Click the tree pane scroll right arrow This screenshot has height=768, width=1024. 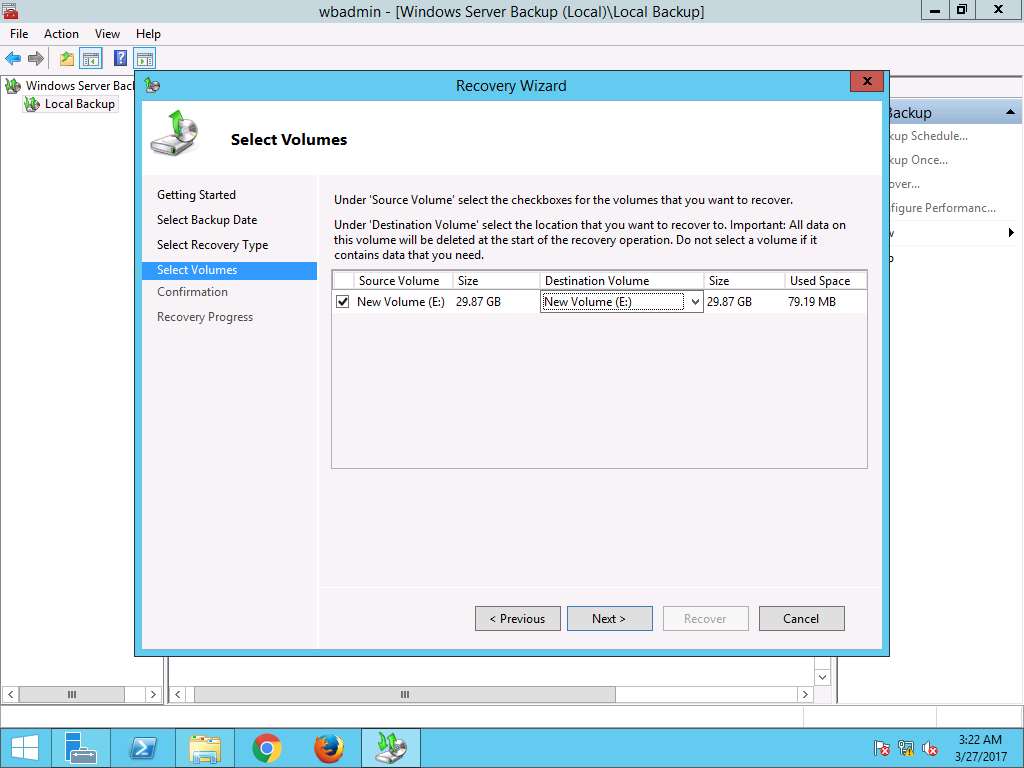[x=153, y=694]
